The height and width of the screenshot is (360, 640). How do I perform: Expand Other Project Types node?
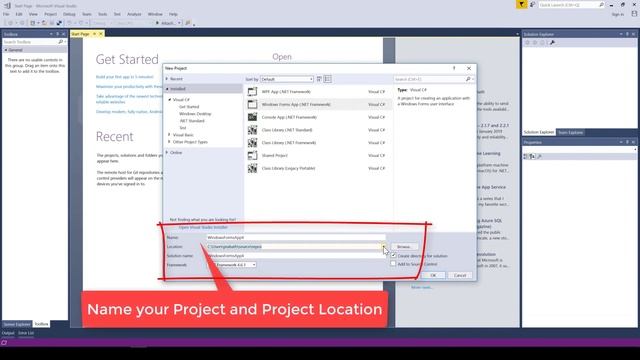click(x=169, y=142)
